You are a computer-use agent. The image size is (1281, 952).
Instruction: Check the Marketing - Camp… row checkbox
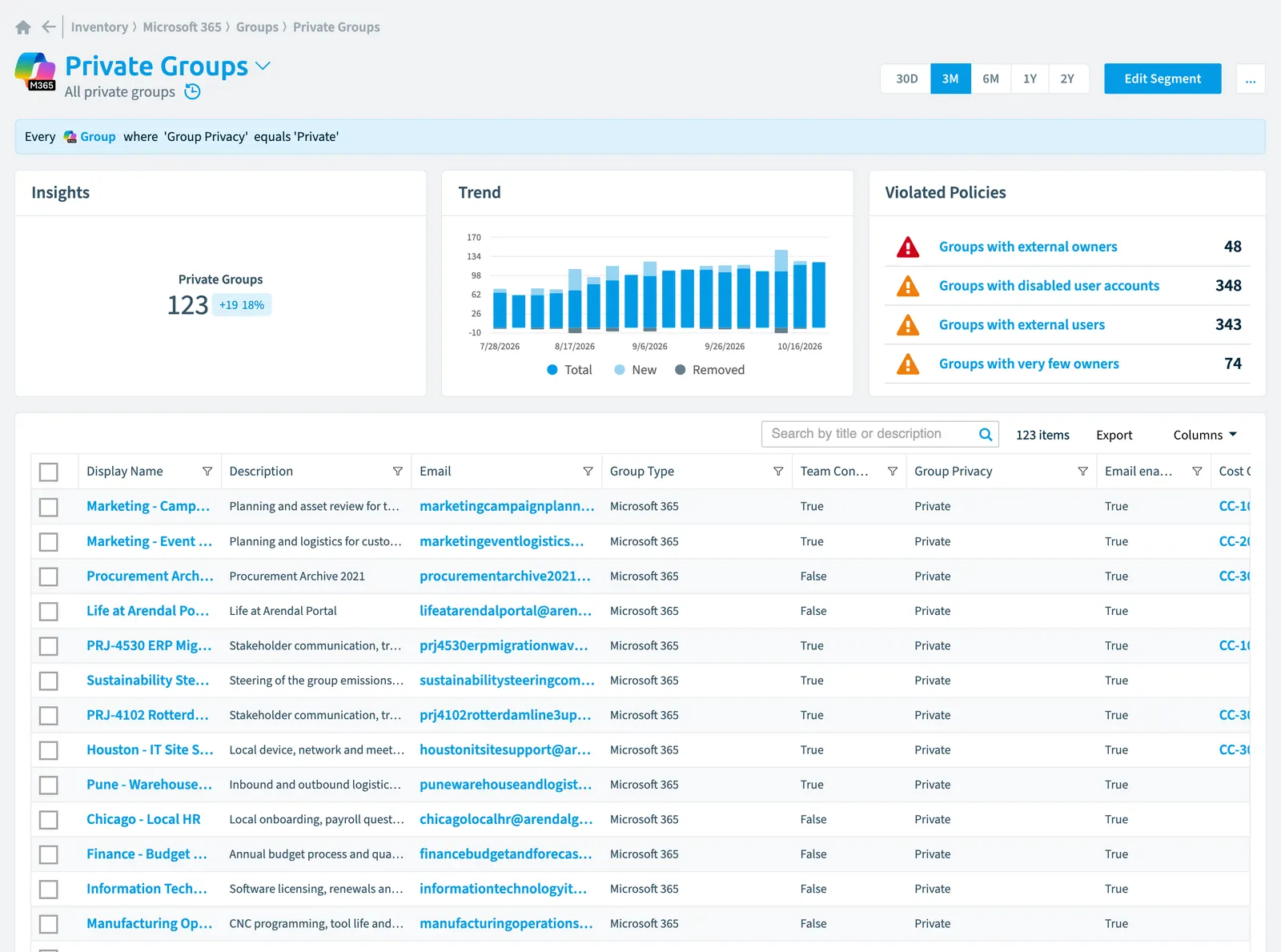[49, 507]
